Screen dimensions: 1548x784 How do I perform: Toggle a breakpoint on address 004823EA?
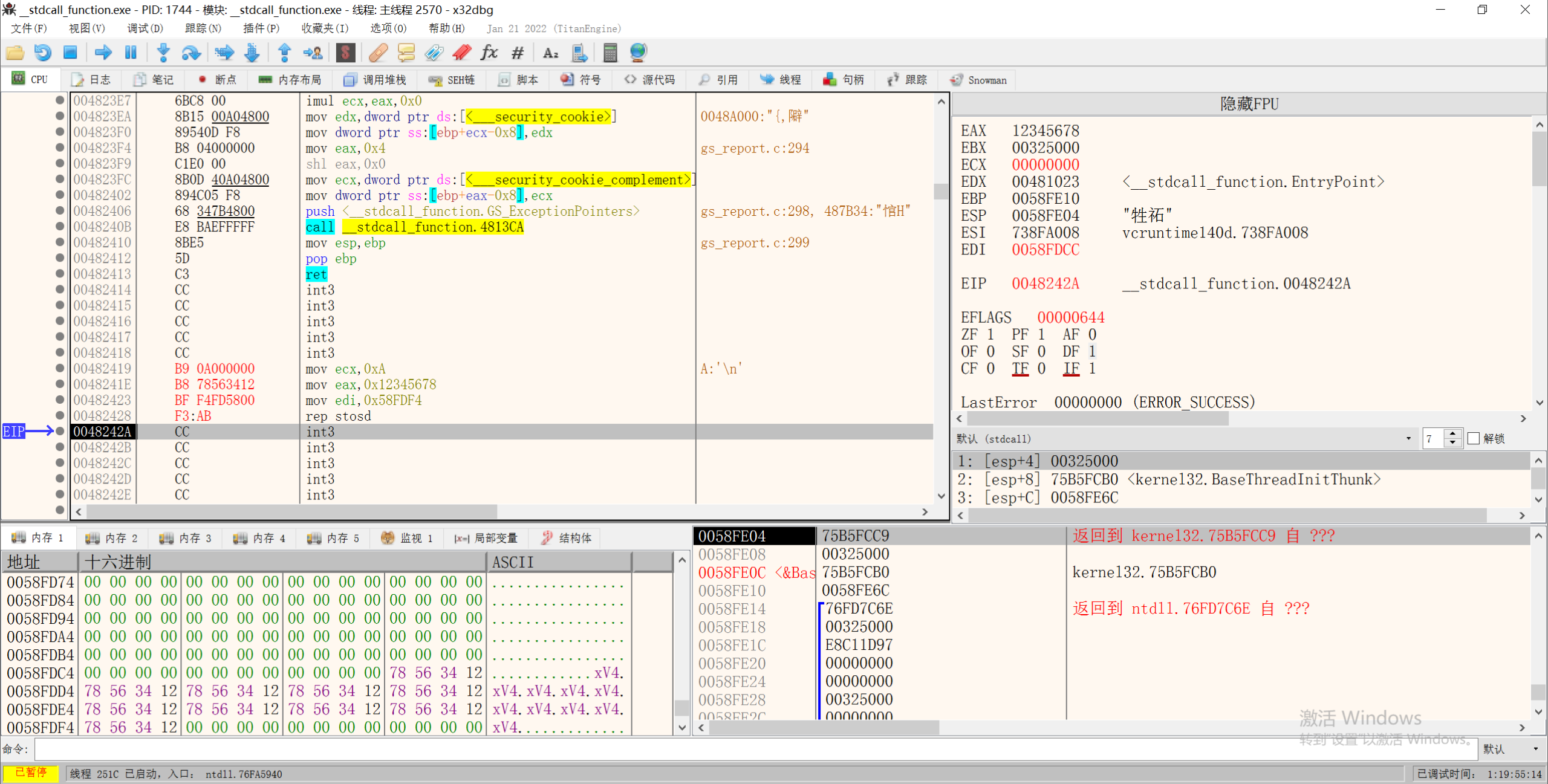click(x=59, y=116)
